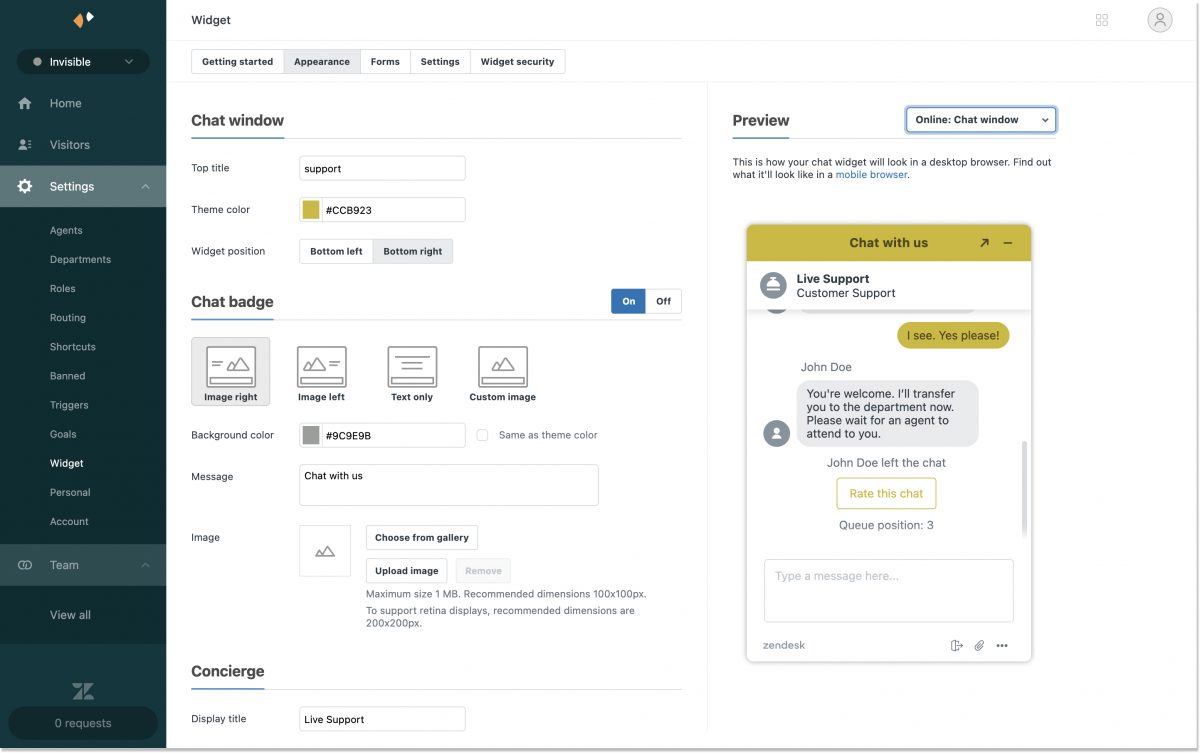Collapse the Settings section in the sidebar
Image resolution: width=1200 pixels, height=753 pixels.
(x=144, y=186)
